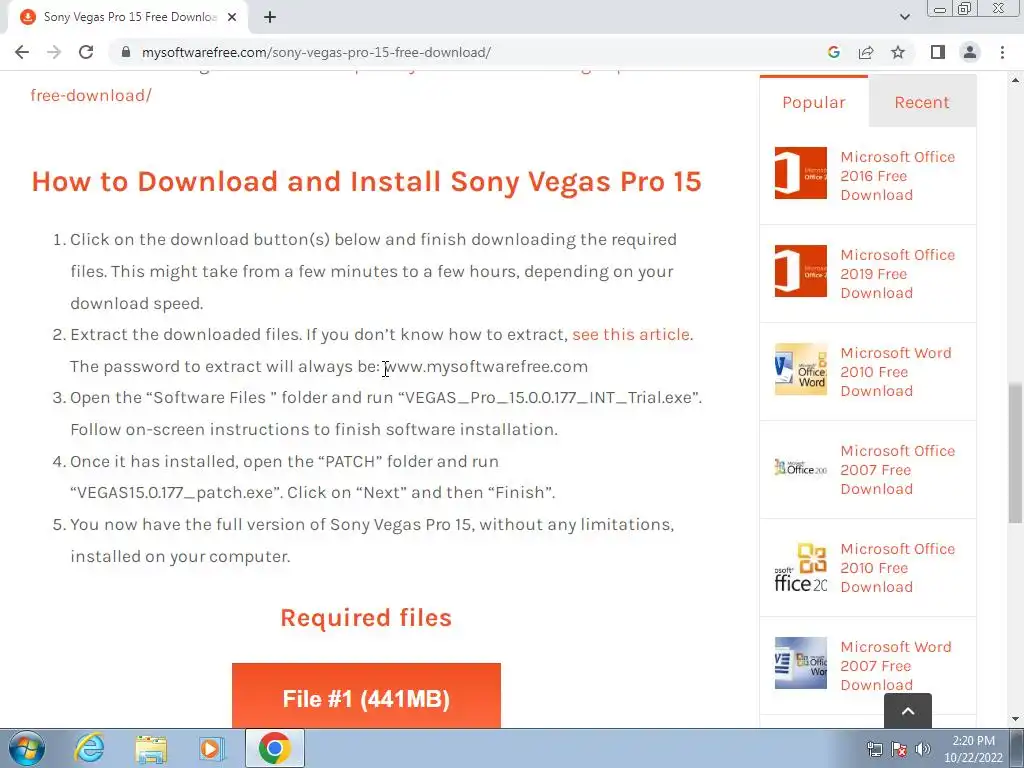Click the scrollbar up arrow
Image resolution: width=1024 pixels, height=768 pixels.
pyautogui.click(x=1015, y=80)
